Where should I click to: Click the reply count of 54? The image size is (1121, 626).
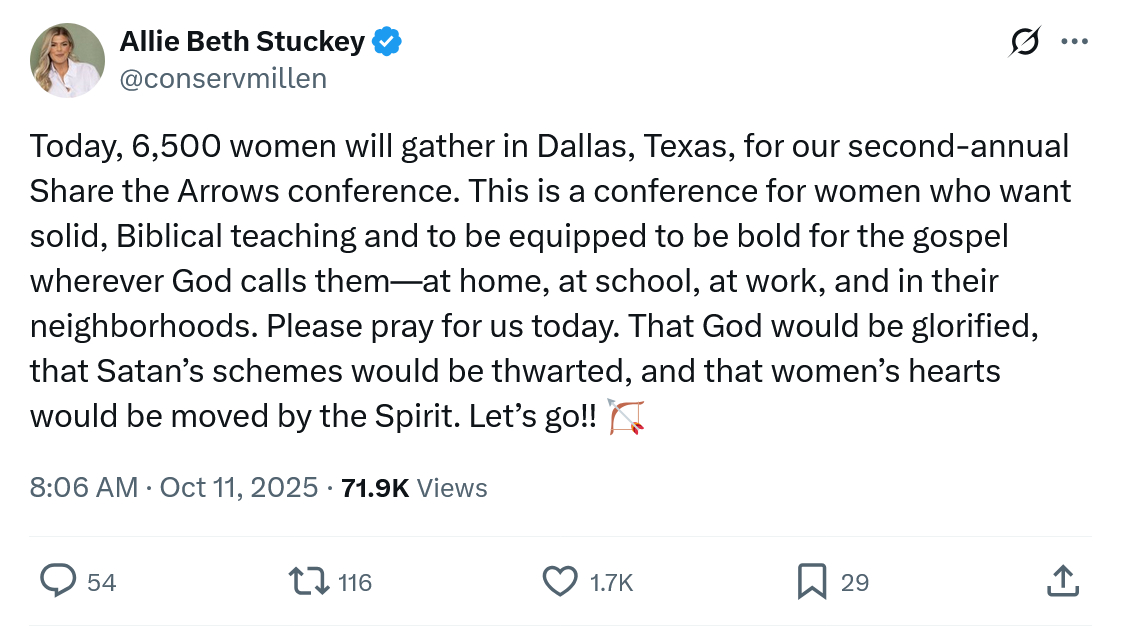[x=102, y=582]
